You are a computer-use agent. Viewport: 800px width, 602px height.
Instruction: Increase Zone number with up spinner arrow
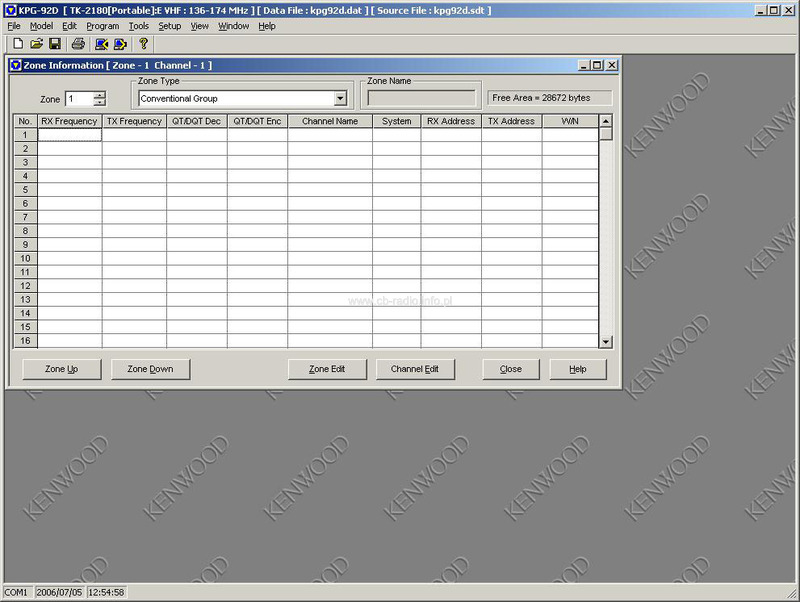[99, 95]
